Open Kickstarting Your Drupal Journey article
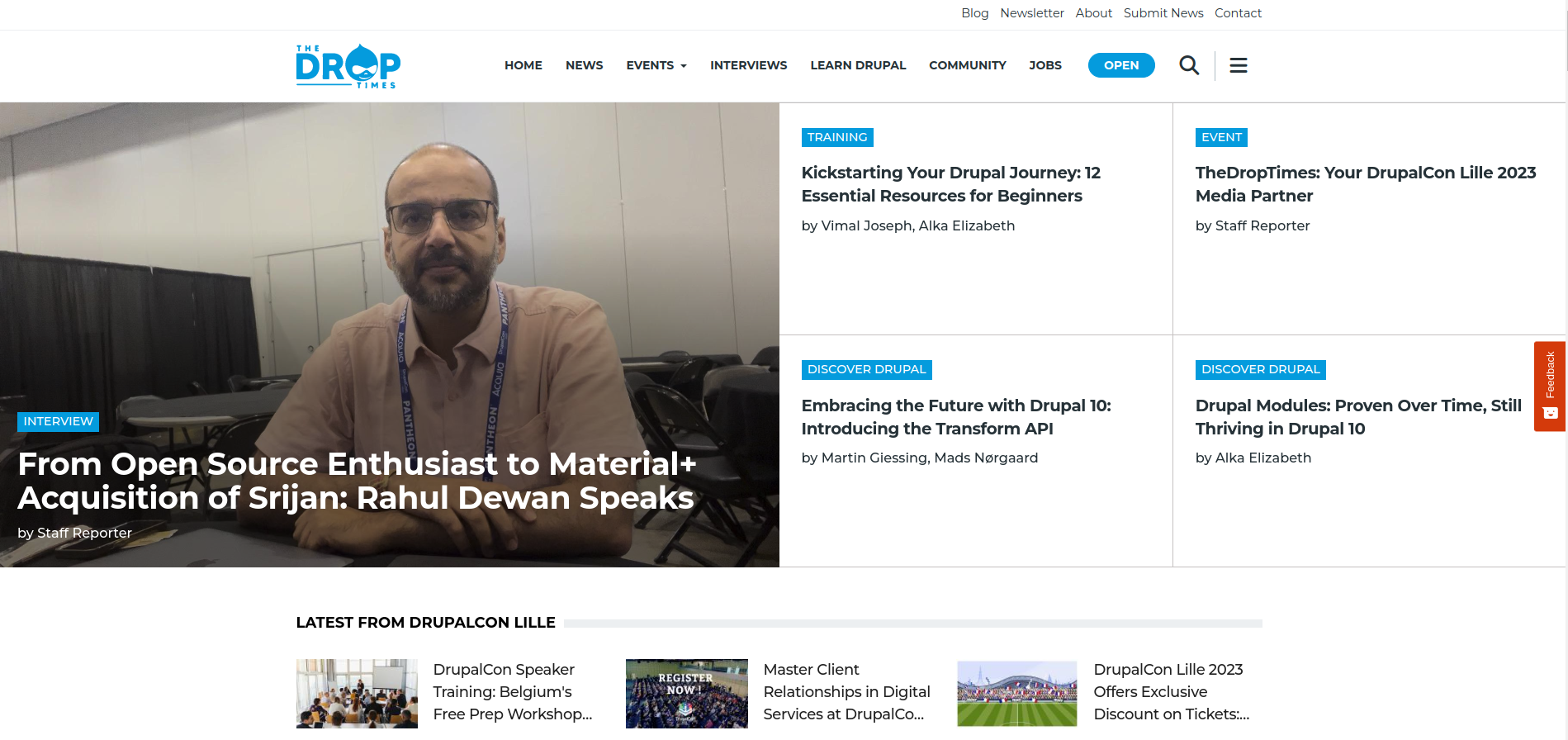This screenshot has height=740, width=1568. [x=950, y=184]
